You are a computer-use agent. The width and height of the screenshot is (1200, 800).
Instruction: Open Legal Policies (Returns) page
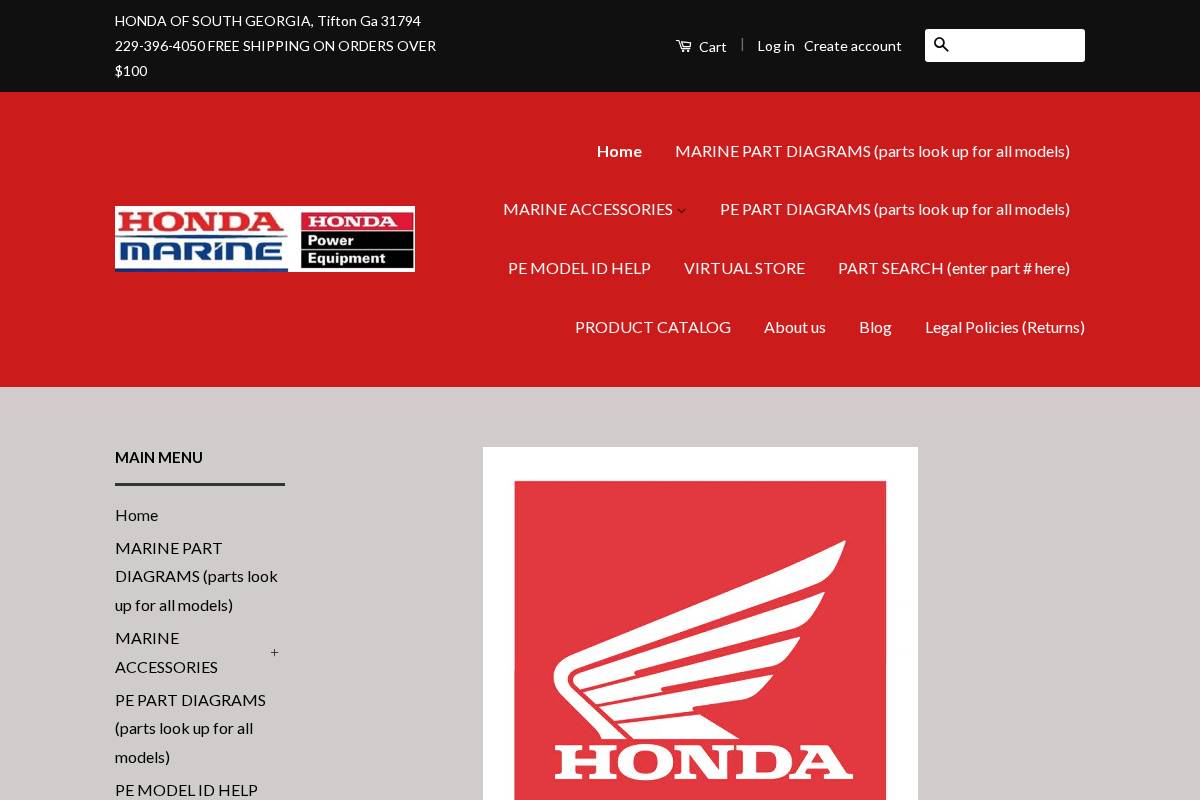point(1005,327)
